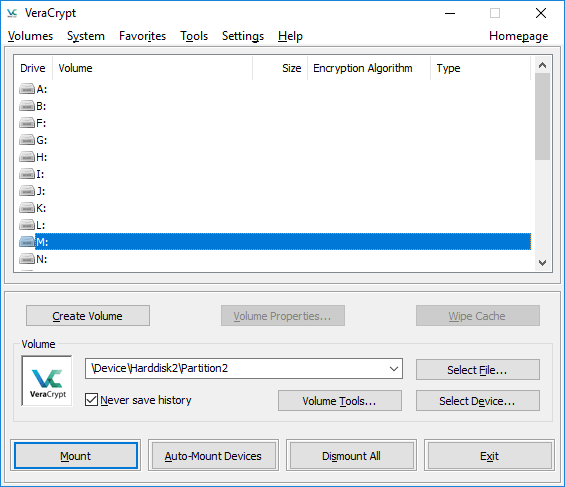Open the Homepage link in menu bar

[519, 36]
